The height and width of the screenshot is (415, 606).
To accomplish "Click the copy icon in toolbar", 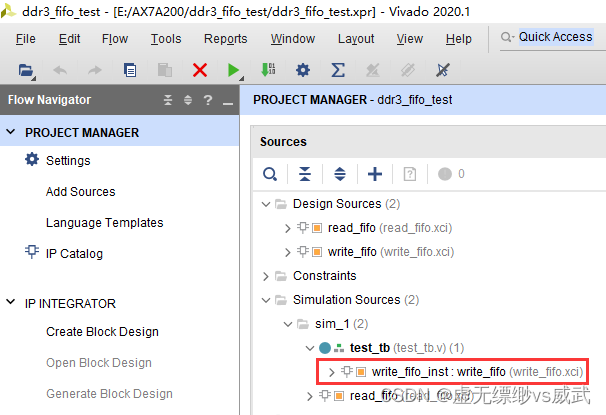I will [130, 70].
